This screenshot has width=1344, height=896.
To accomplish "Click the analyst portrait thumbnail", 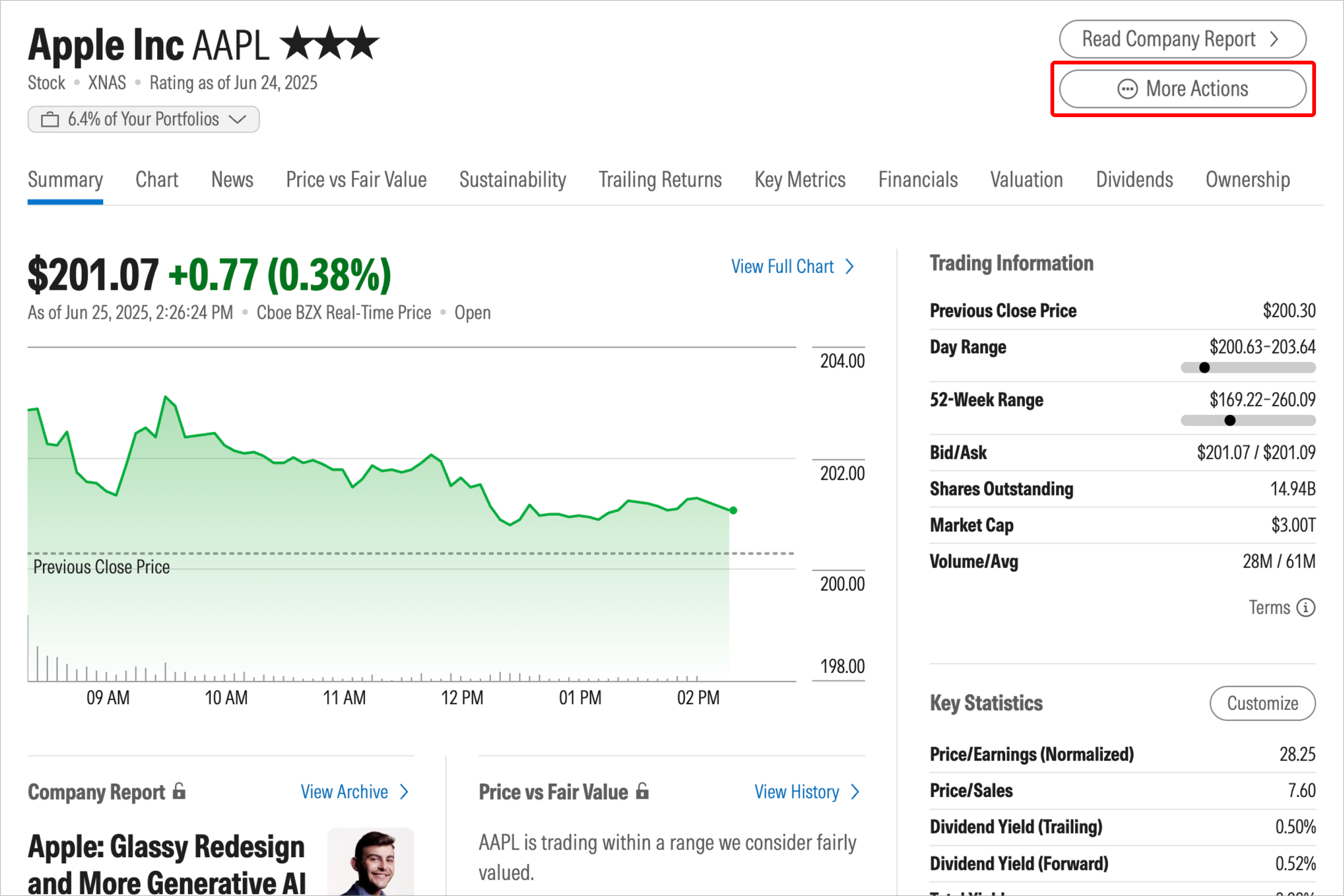I will (x=370, y=862).
